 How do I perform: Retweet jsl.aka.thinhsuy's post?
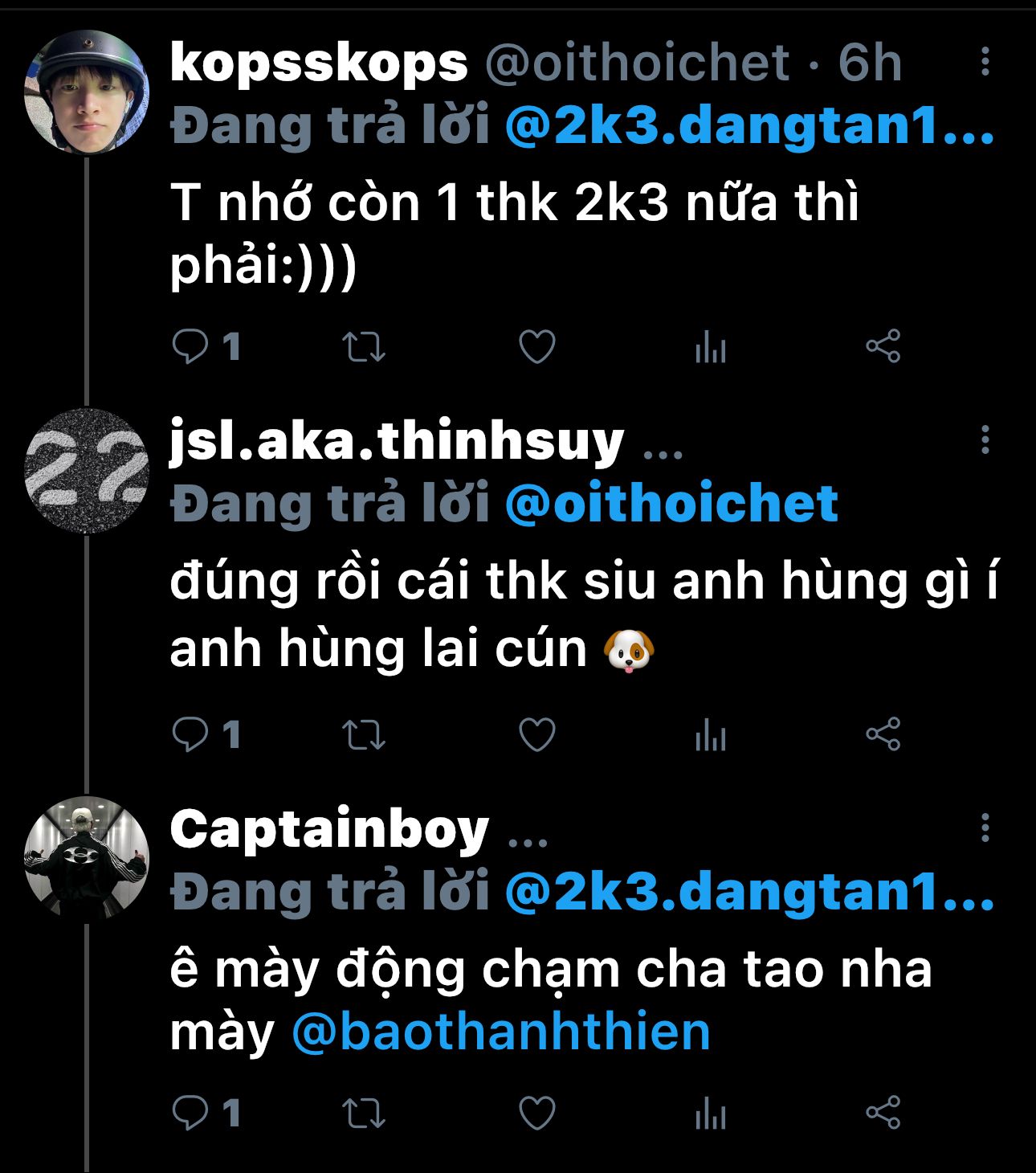pyautogui.click(x=364, y=734)
